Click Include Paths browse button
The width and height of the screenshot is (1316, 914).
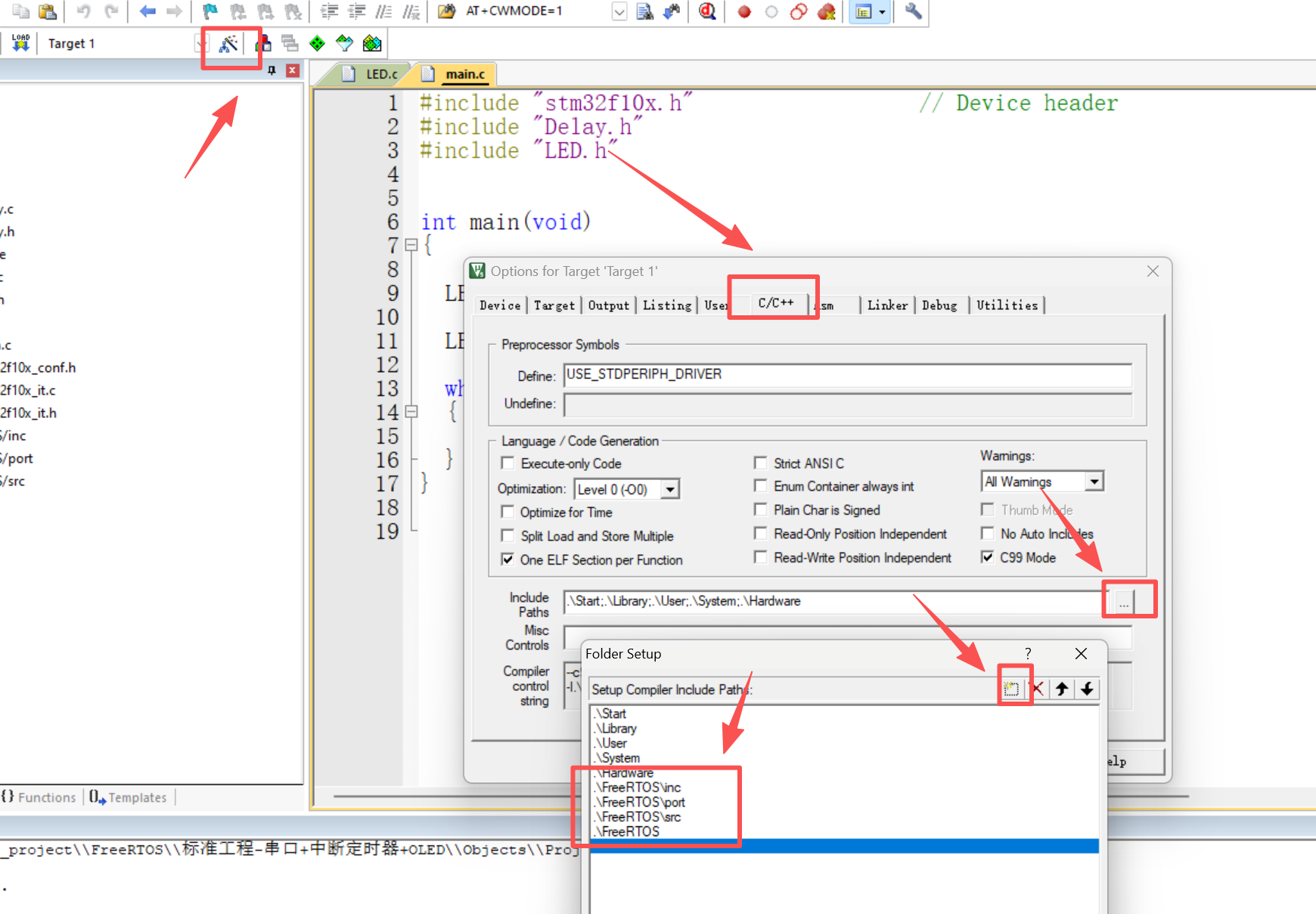[x=1124, y=603]
